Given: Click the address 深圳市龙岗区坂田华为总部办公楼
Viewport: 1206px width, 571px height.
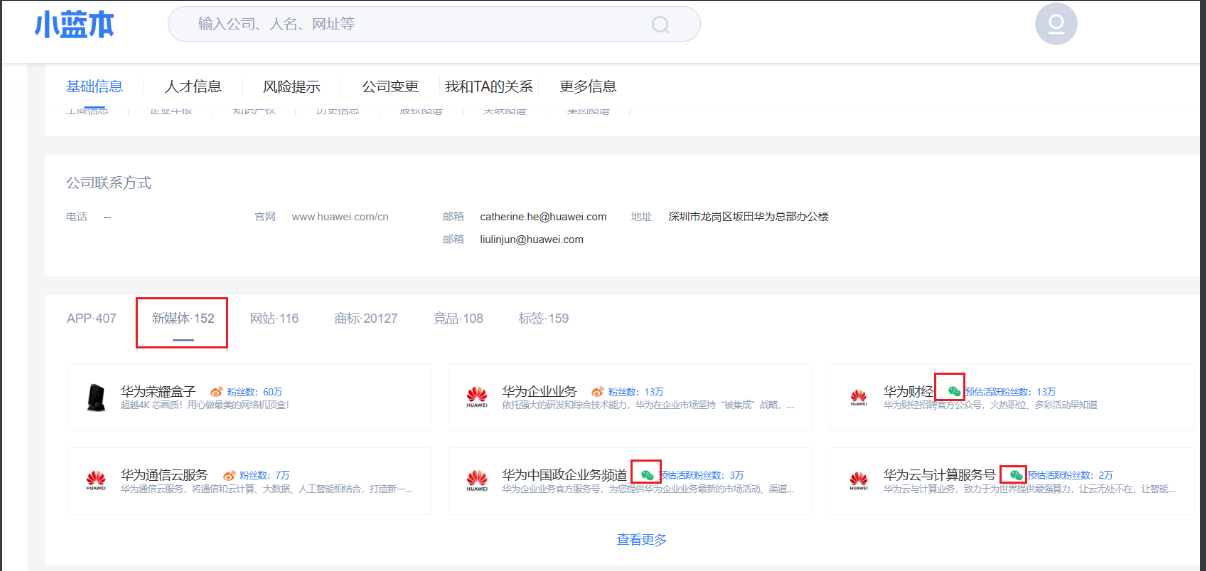Looking at the screenshot, I should click(x=749, y=216).
